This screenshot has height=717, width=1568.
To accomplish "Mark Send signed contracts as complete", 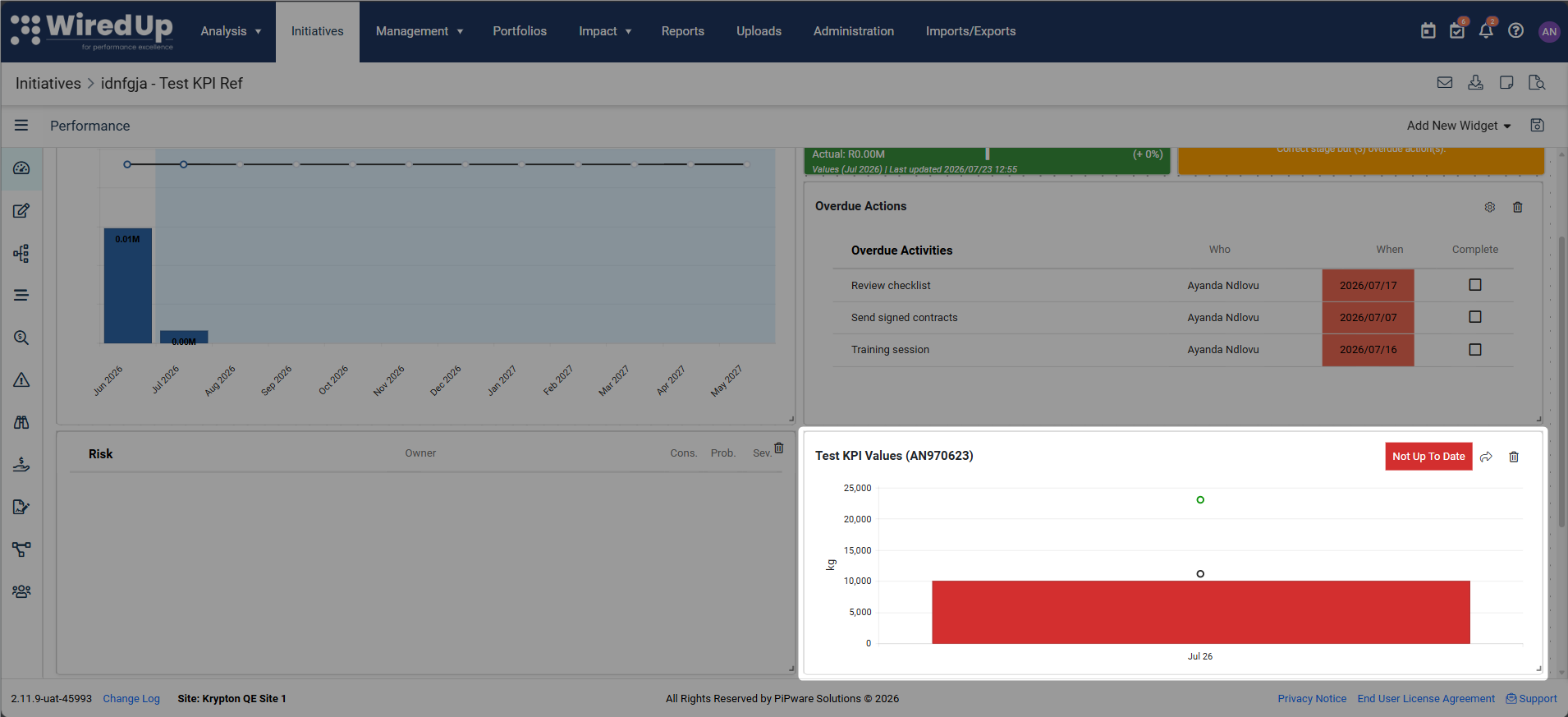I will pos(1475,317).
